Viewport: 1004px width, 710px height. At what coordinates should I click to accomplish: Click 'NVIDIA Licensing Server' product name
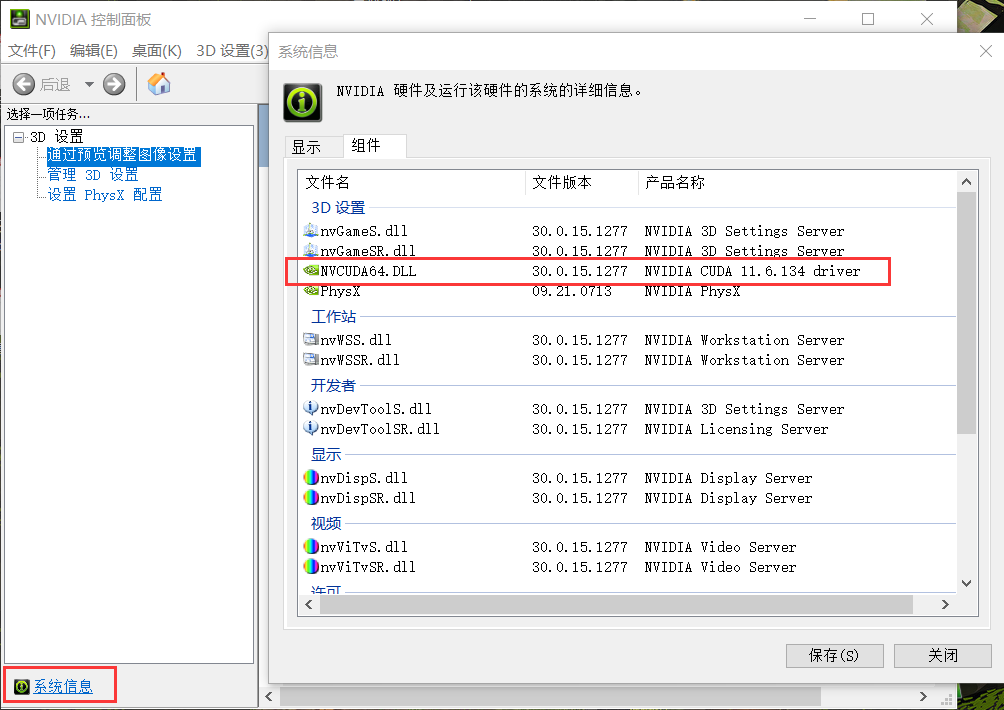[x=736, y=429]
